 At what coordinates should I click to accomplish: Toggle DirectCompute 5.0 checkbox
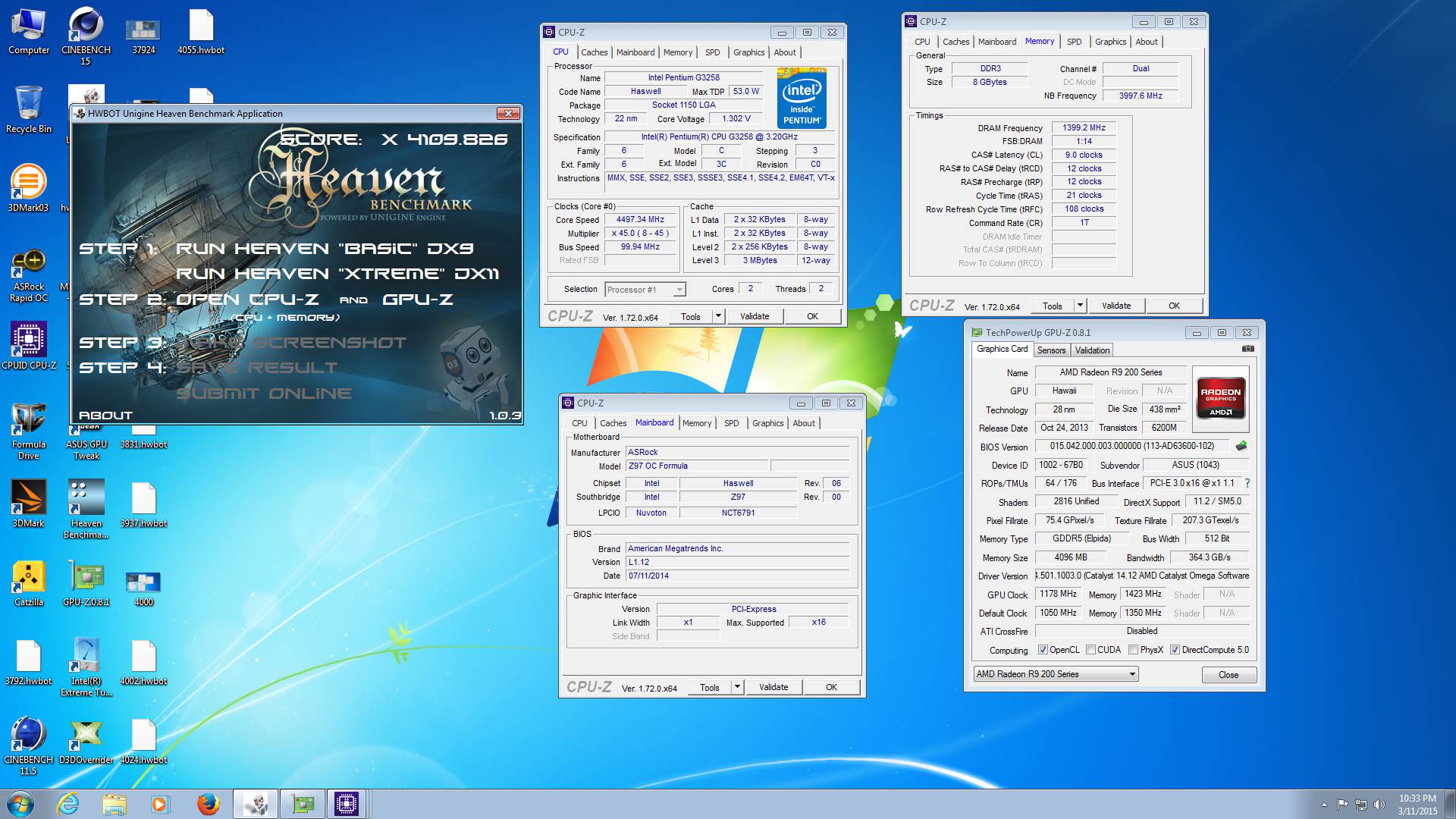click(x=1175, y=650)
